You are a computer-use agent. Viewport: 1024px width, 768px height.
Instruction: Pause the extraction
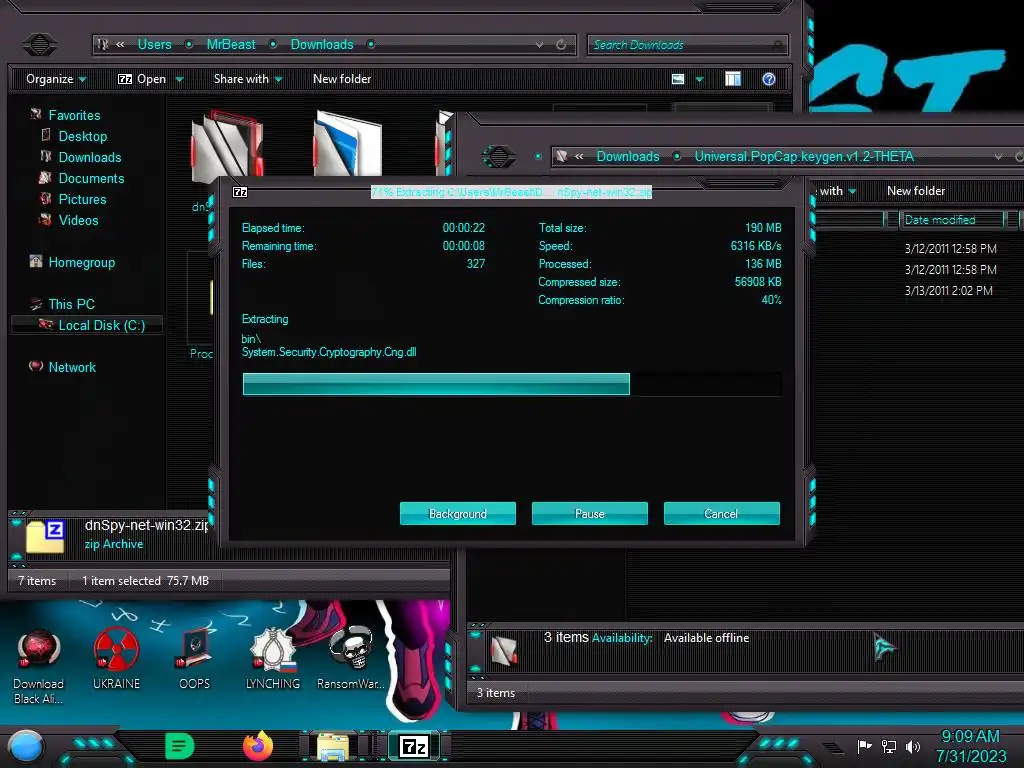[589, 513]
